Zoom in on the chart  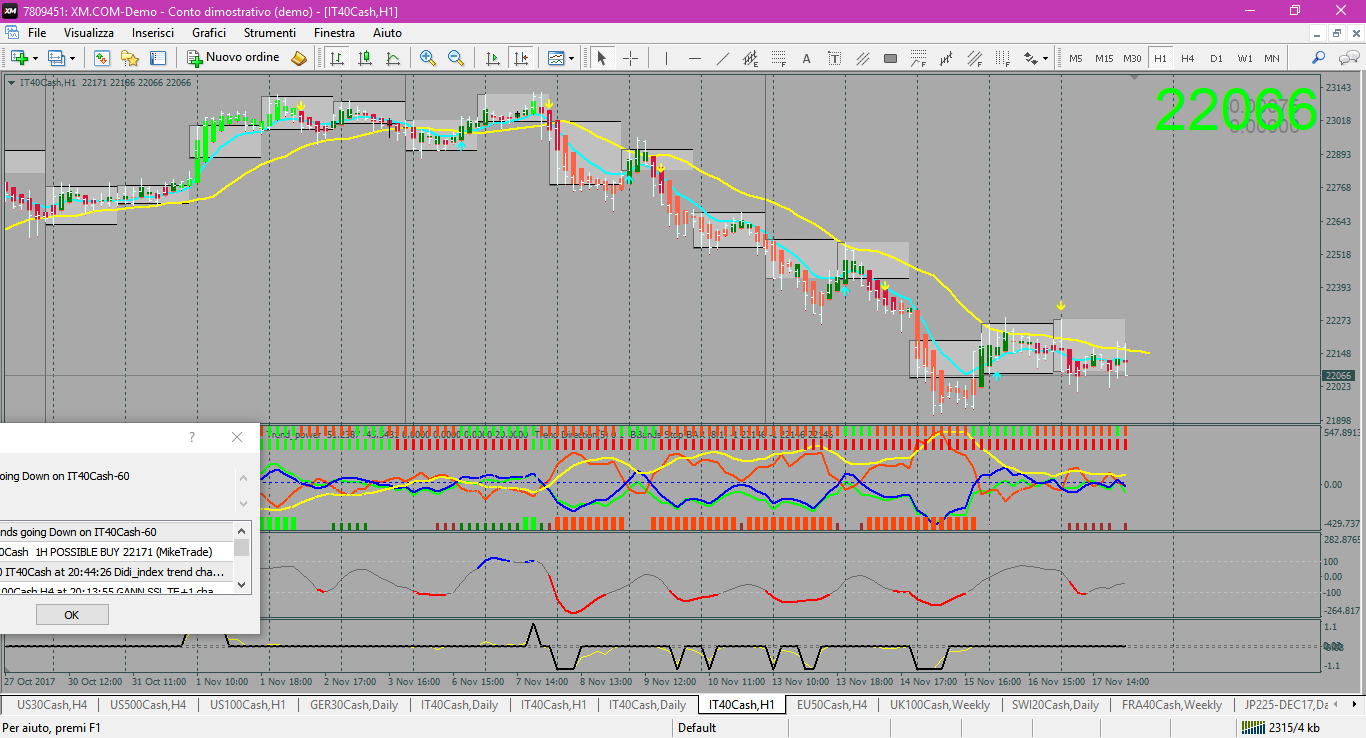tap(428, 58)
